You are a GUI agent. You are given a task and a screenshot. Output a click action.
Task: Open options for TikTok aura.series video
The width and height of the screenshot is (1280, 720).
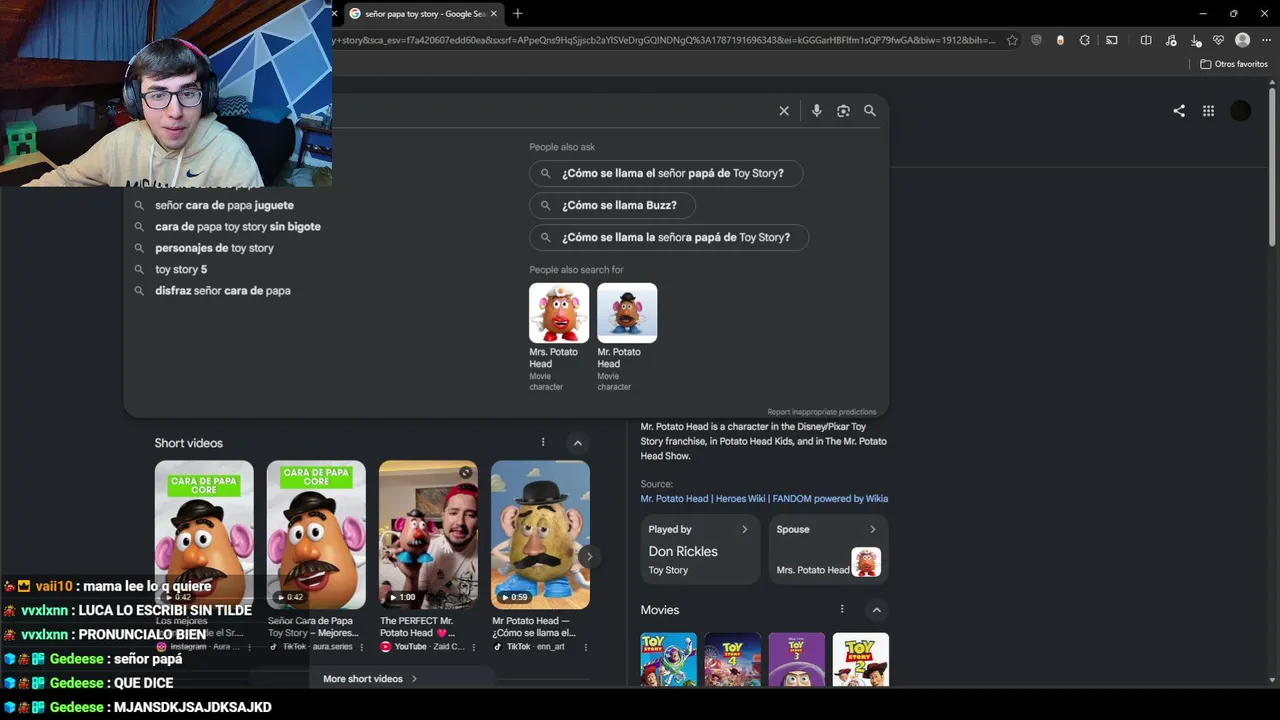tap(362, 647)
